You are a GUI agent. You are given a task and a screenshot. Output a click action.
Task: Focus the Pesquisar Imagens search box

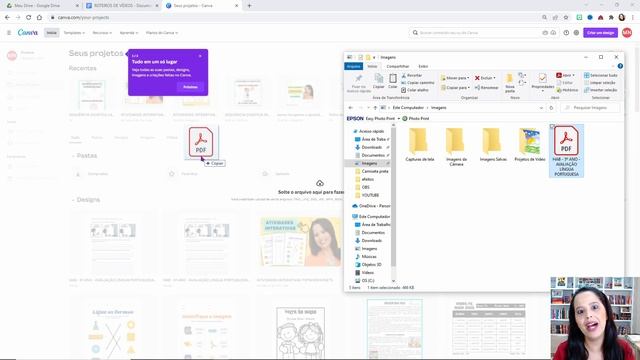590,108
